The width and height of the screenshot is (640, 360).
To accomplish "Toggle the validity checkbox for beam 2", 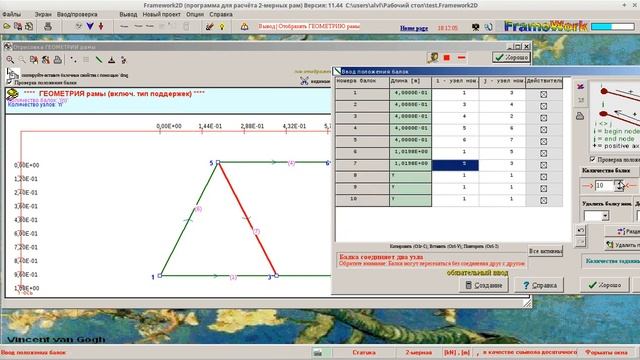I will (x=543, y=106).
